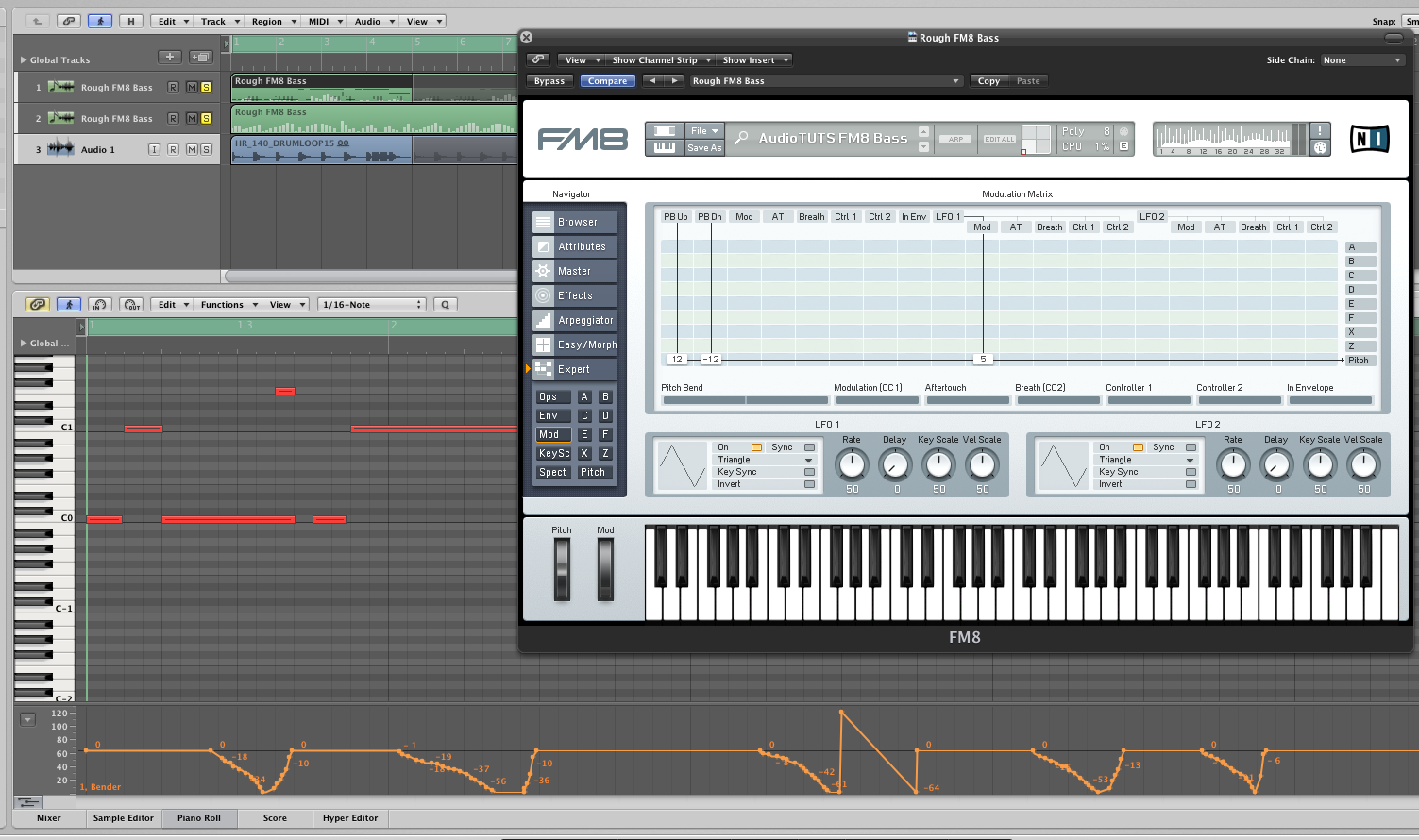
Task: Click the FM8 Pitch wheel
Action: [x=562, y=569]
